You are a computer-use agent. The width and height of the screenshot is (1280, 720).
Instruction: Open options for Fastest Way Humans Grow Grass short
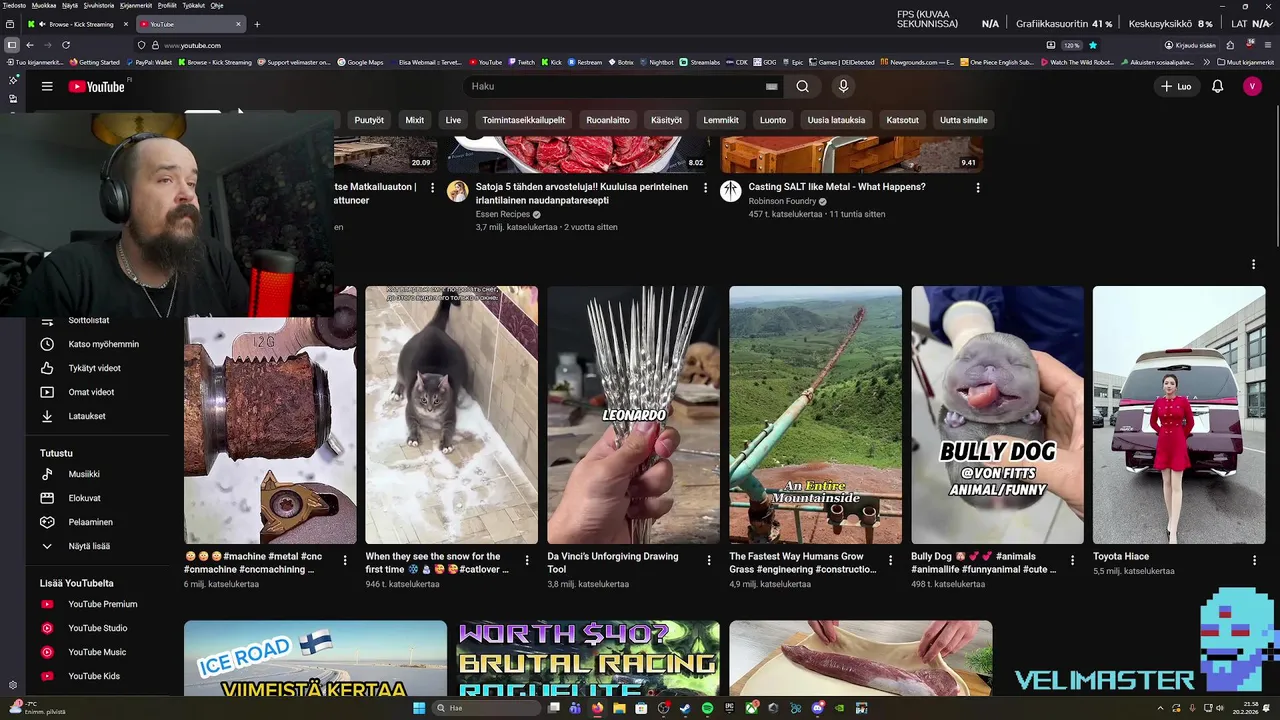(x=890, y=561)
